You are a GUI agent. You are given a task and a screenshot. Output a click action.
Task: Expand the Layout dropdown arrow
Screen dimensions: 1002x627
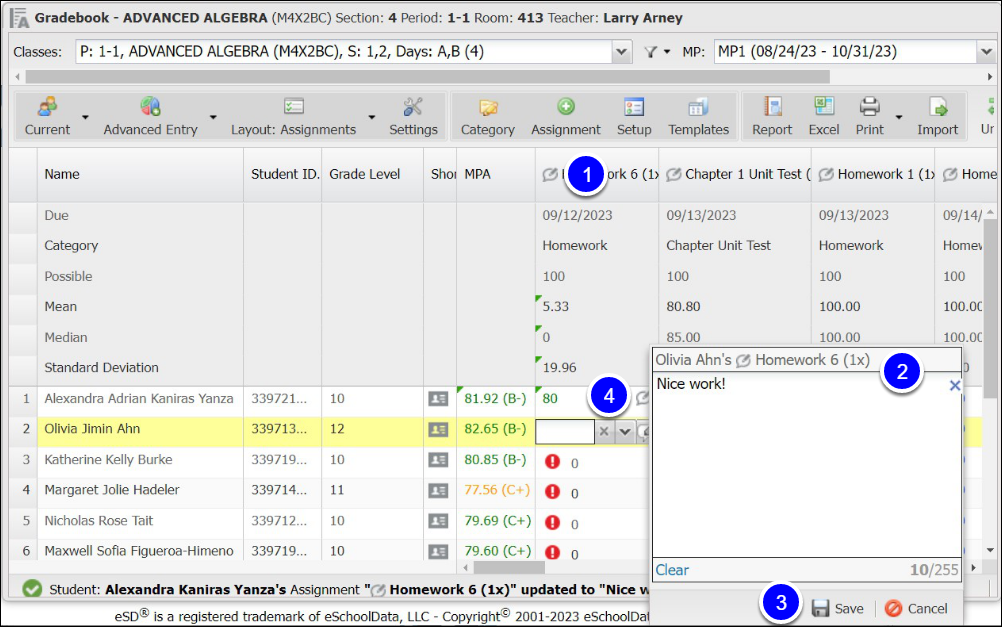point(371,117)
